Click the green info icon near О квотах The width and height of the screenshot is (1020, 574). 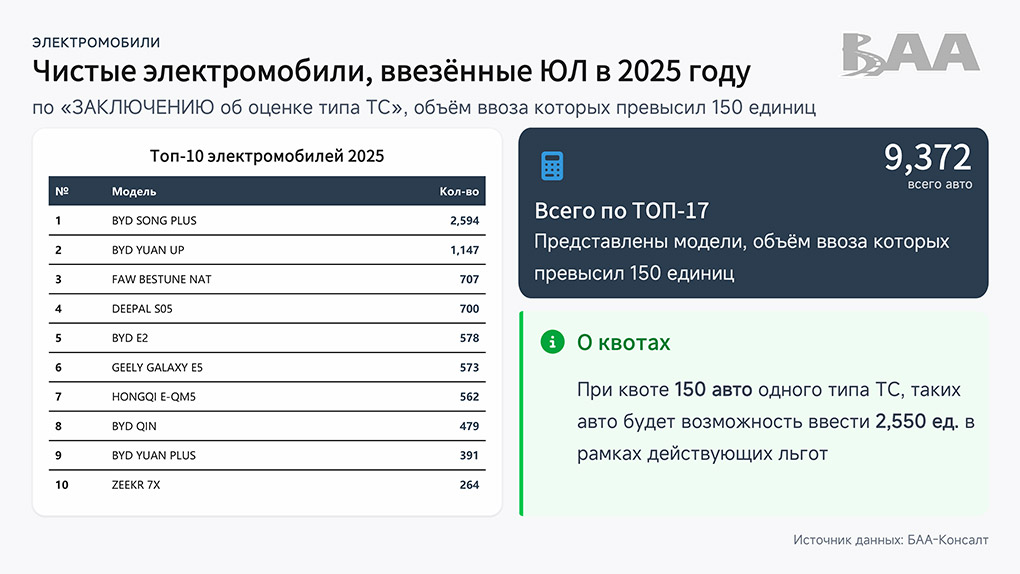coord(551,342)
